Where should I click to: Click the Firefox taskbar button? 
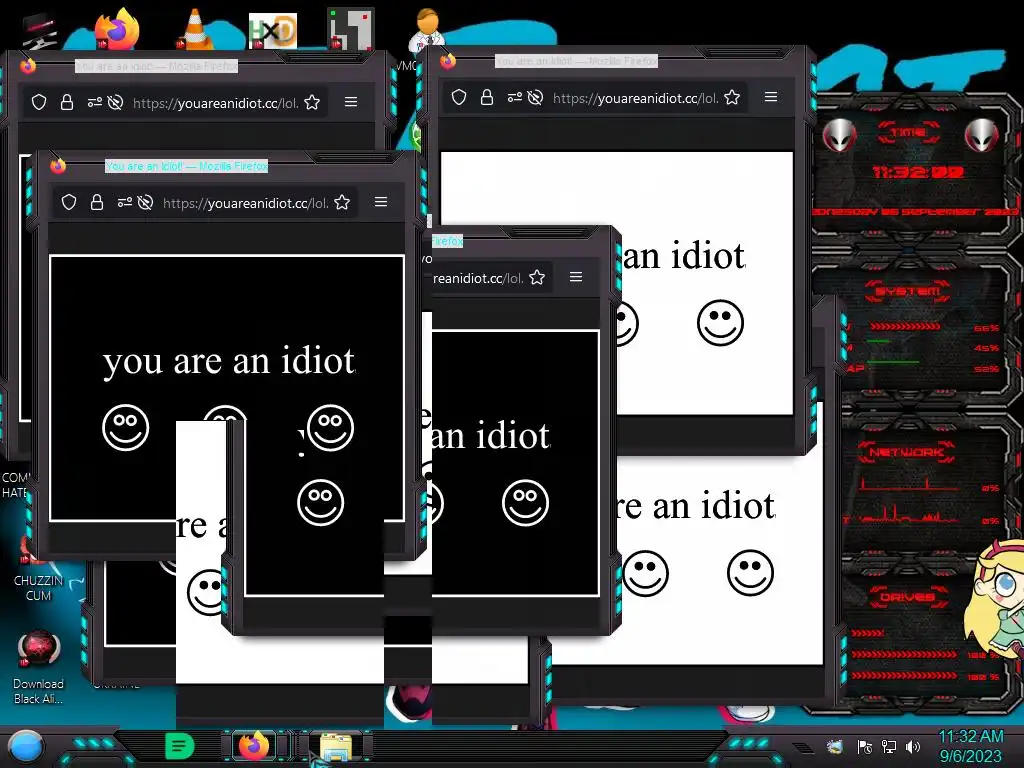(x=254, y=746)
